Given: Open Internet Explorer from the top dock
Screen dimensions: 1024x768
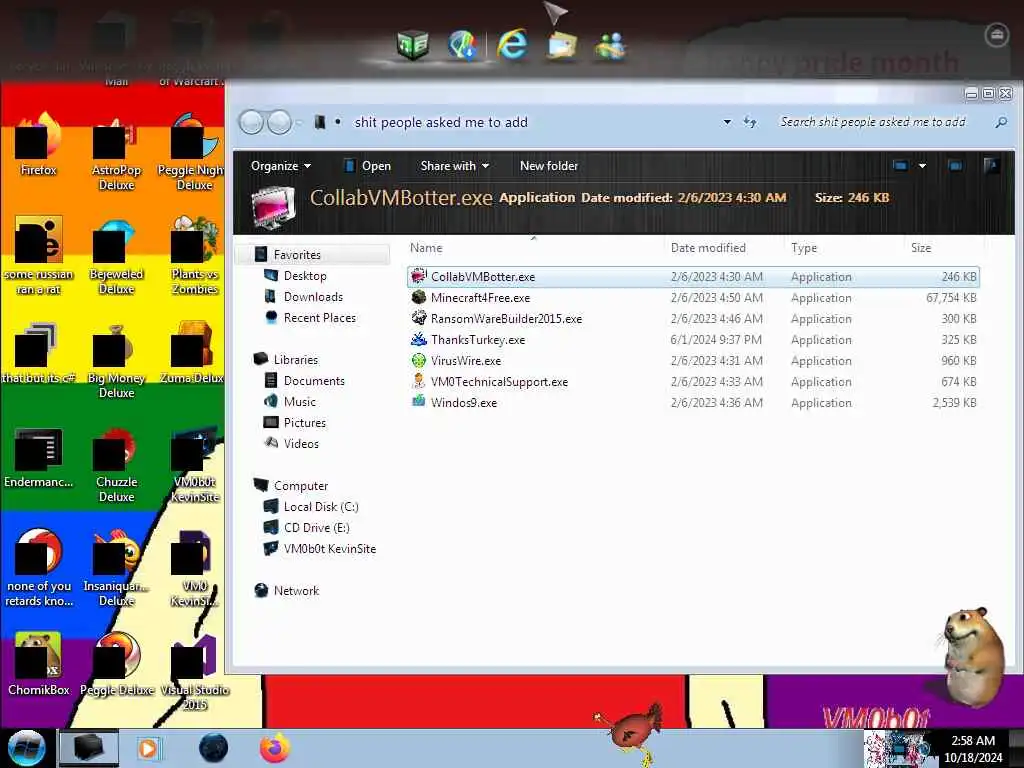Looking at the screenshot, I should [x=512, y=46].
